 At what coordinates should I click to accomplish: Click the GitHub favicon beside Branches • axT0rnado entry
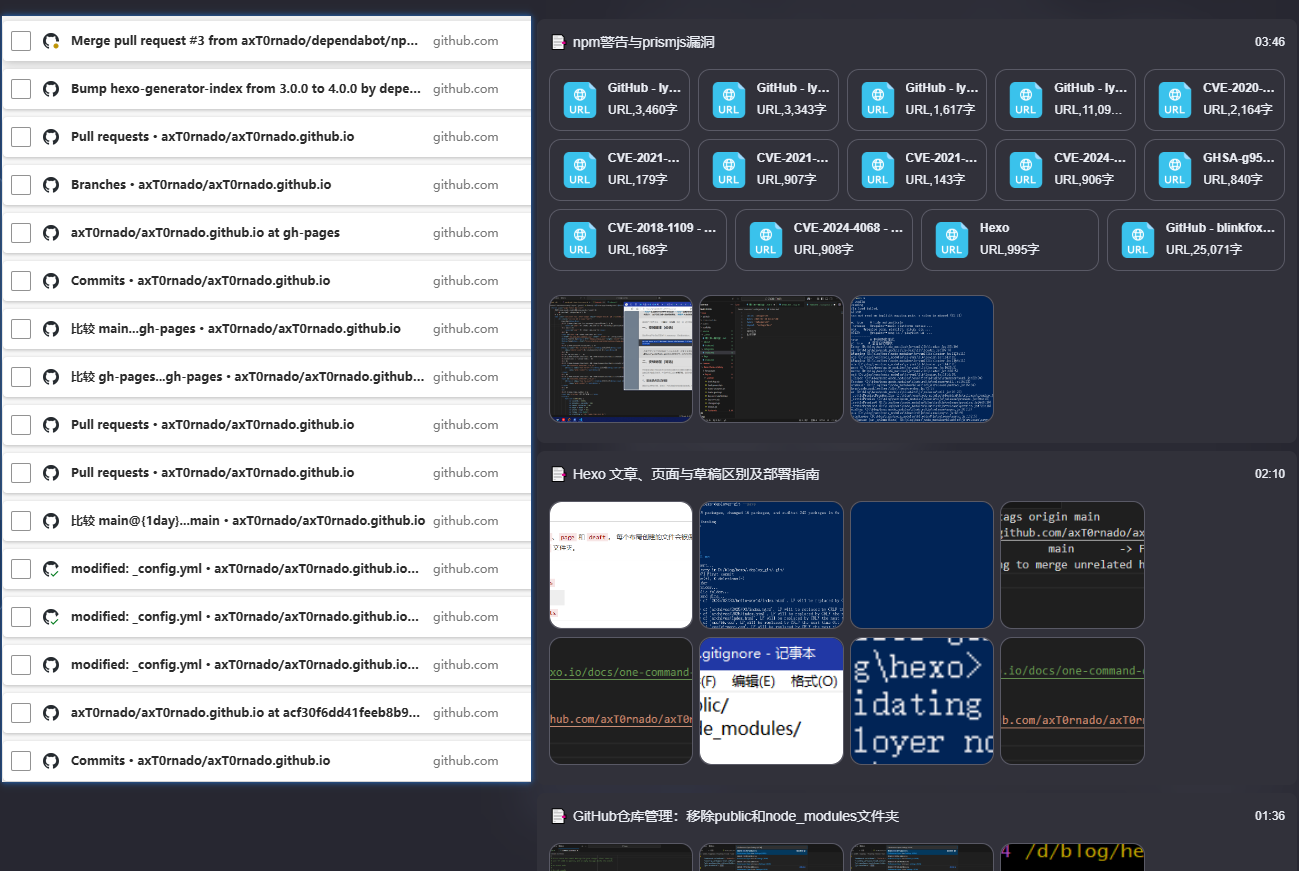[x=50, y=184]
